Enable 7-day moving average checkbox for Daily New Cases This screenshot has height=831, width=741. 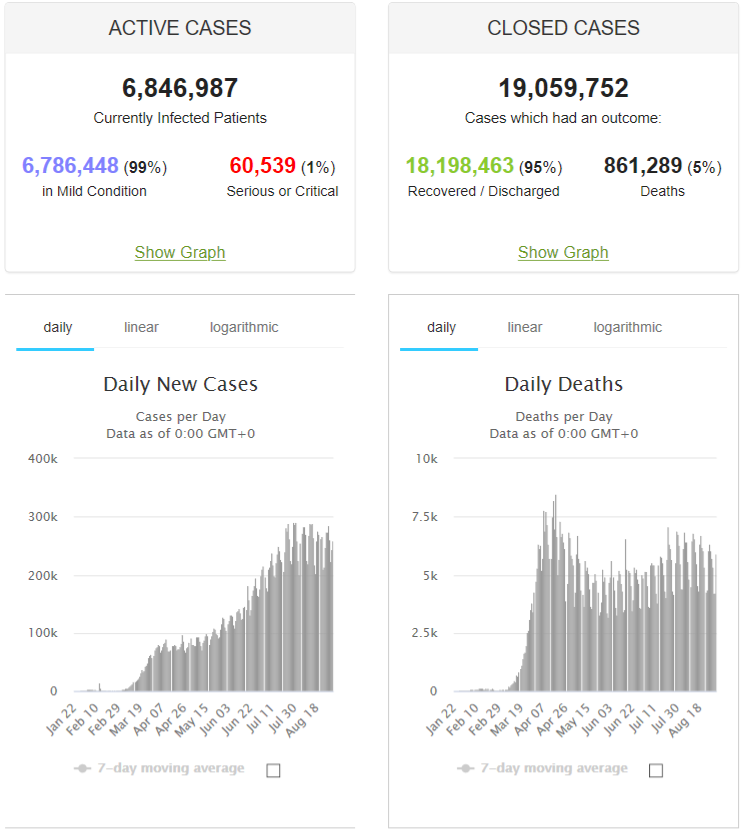(x=274, y=770)
